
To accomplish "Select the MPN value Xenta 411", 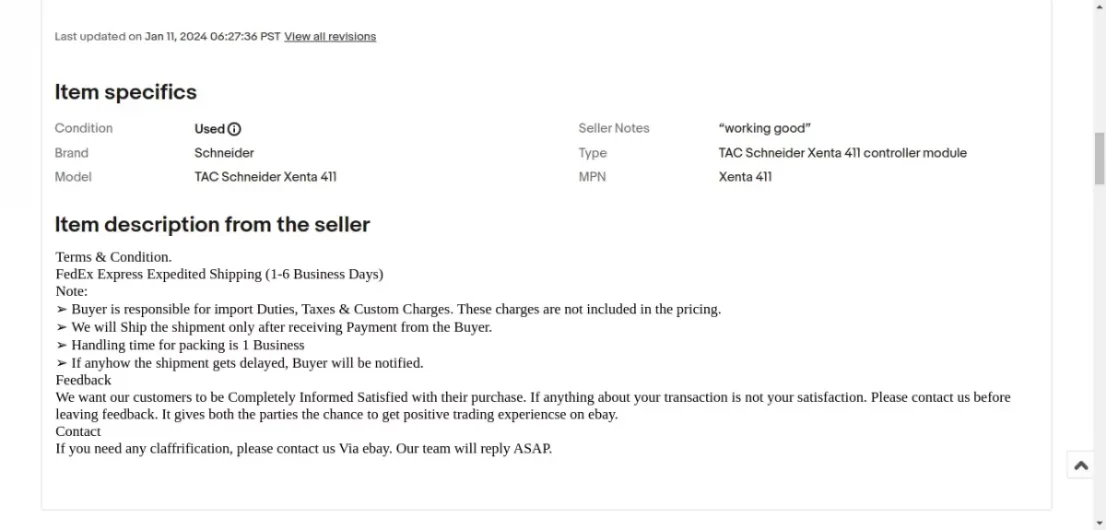I will click(x=745, y=177).
